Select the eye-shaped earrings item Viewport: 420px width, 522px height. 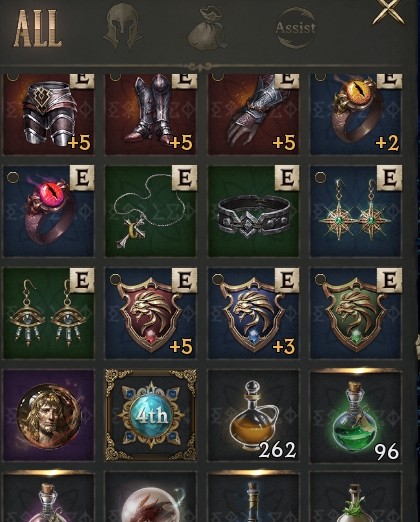tap(49, 313)
